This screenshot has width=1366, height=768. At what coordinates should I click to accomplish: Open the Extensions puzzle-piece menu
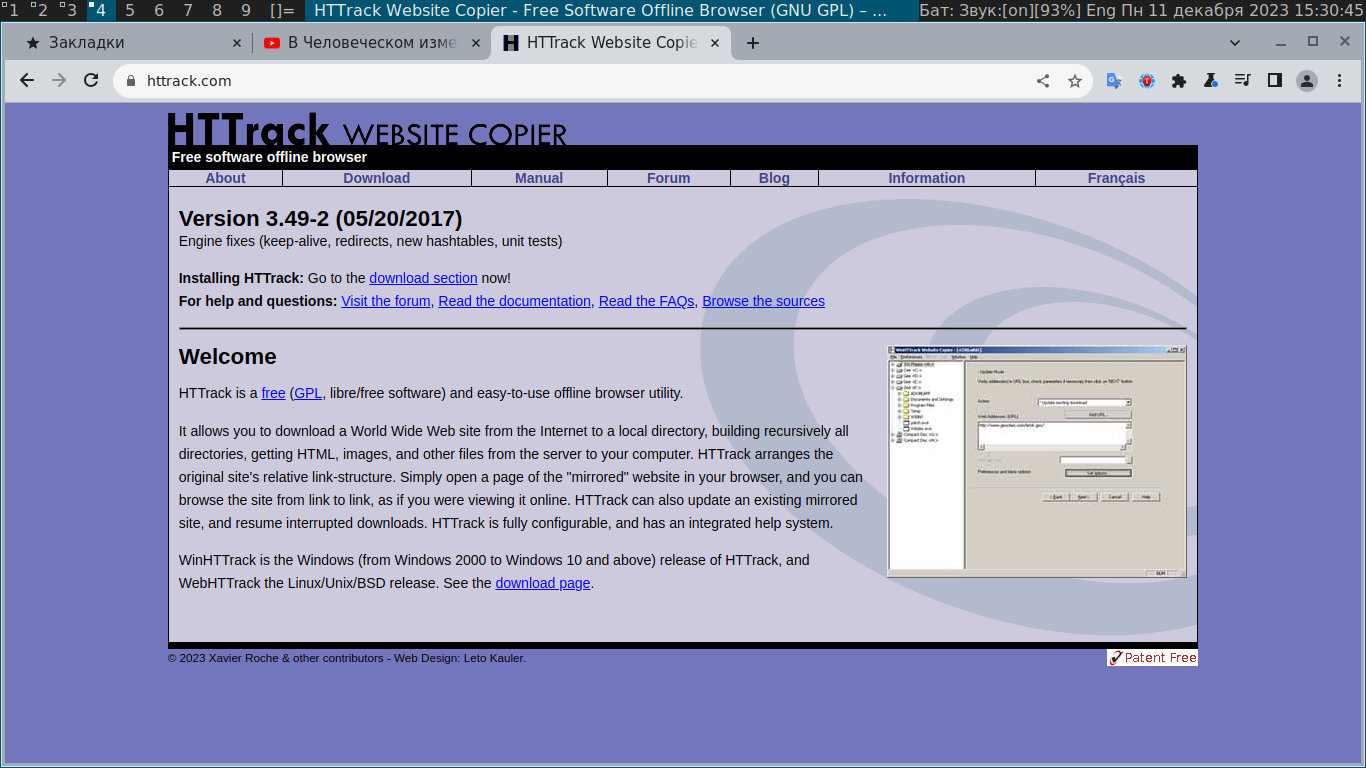(x=1179, y=81)
